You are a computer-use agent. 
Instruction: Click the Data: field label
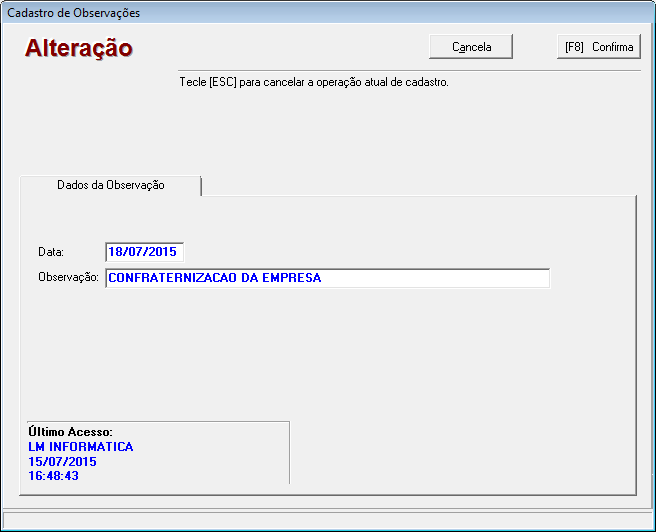tap(51, 252)
